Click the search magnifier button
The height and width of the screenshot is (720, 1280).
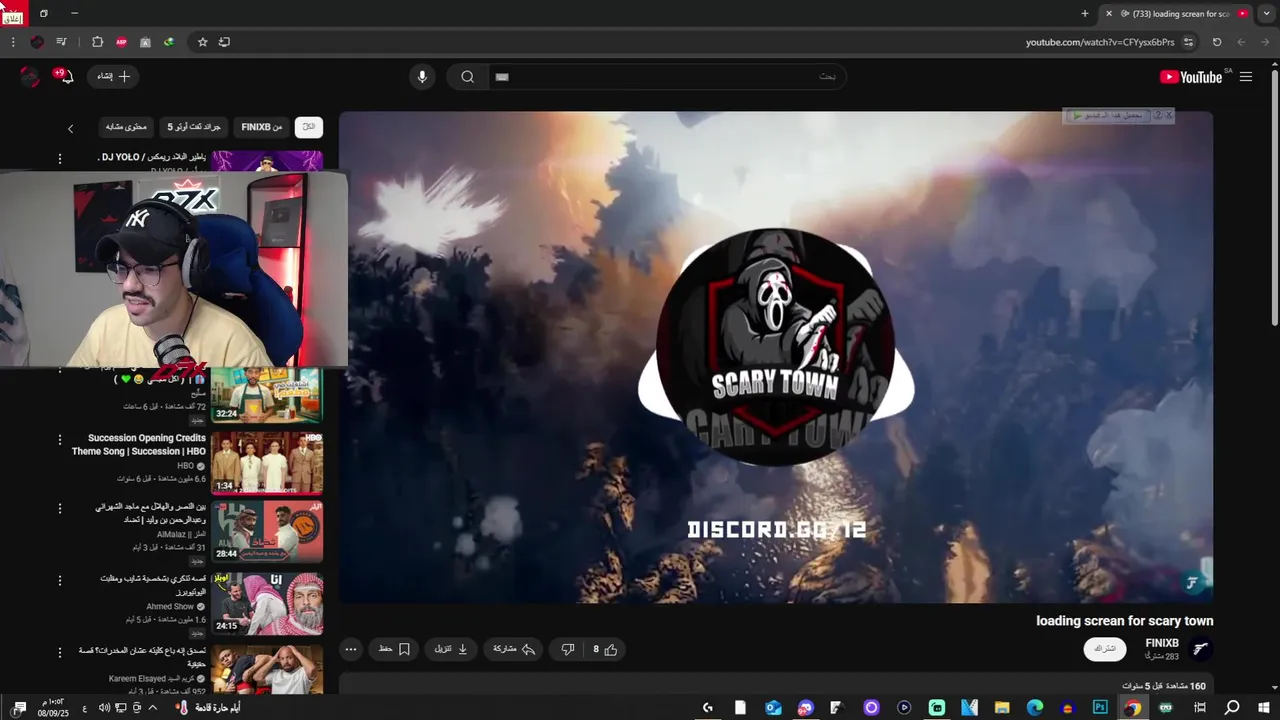(467, 77)
